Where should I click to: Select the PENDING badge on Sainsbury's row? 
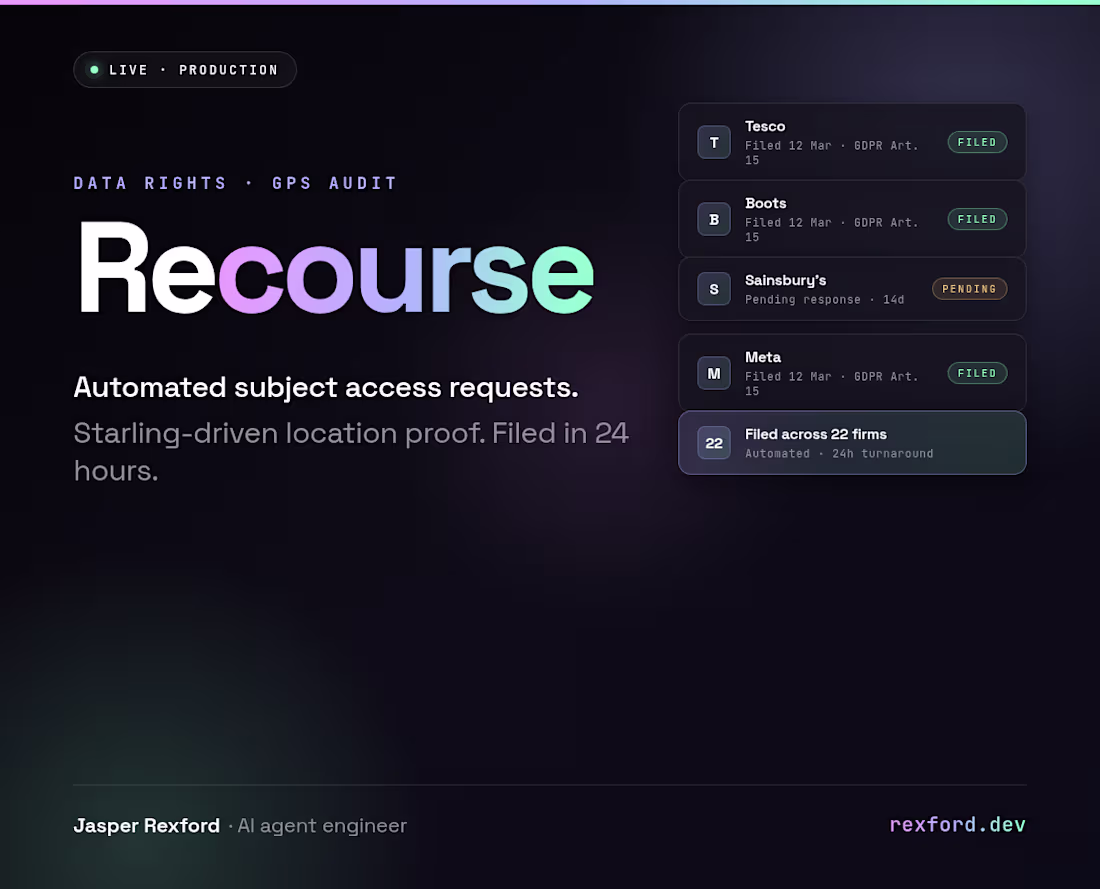pos(970,289)
